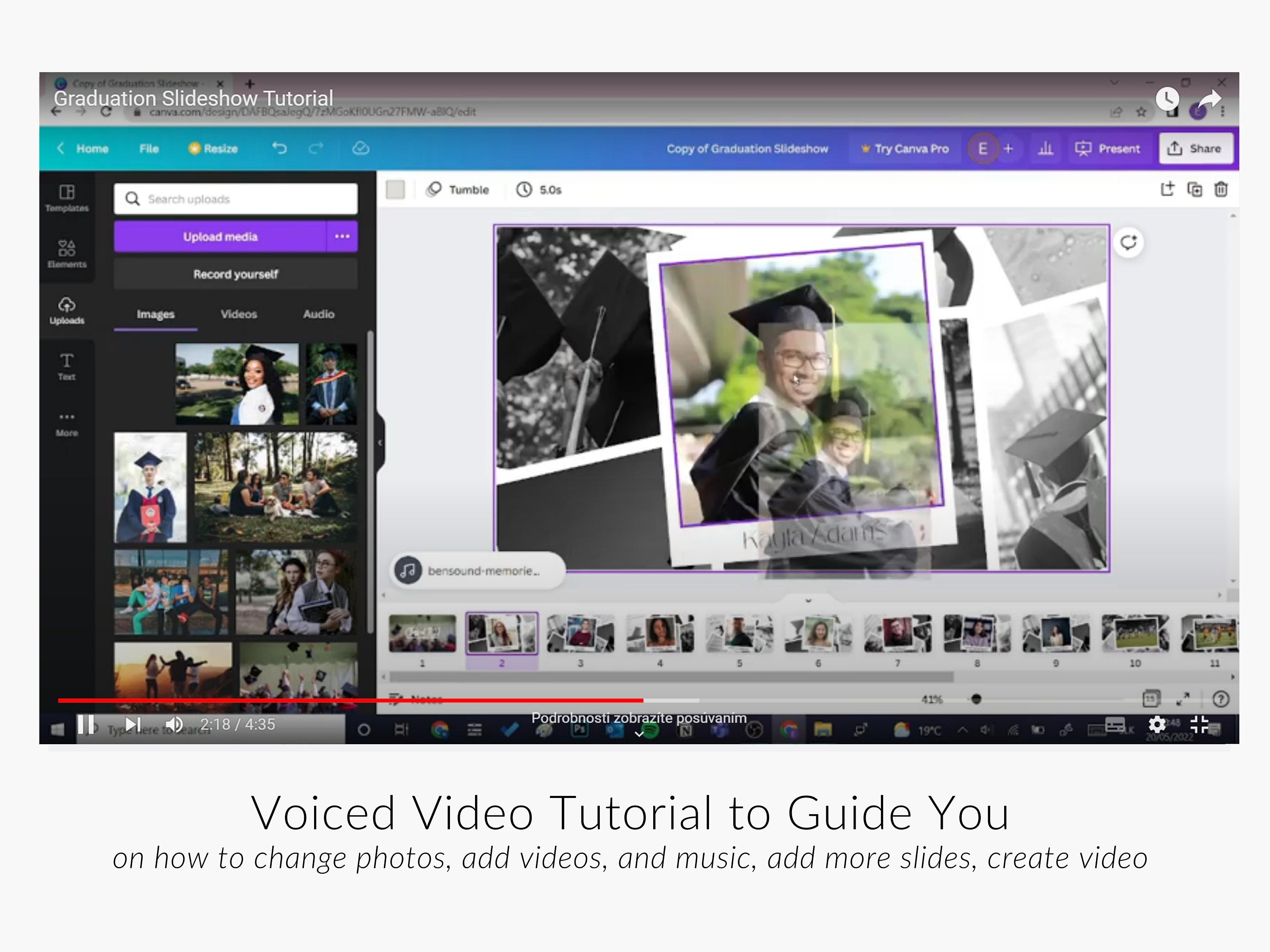Screen dimensions: 1270x952
Task: Click the cloud save status icon
Action: (x=361, y=149)
